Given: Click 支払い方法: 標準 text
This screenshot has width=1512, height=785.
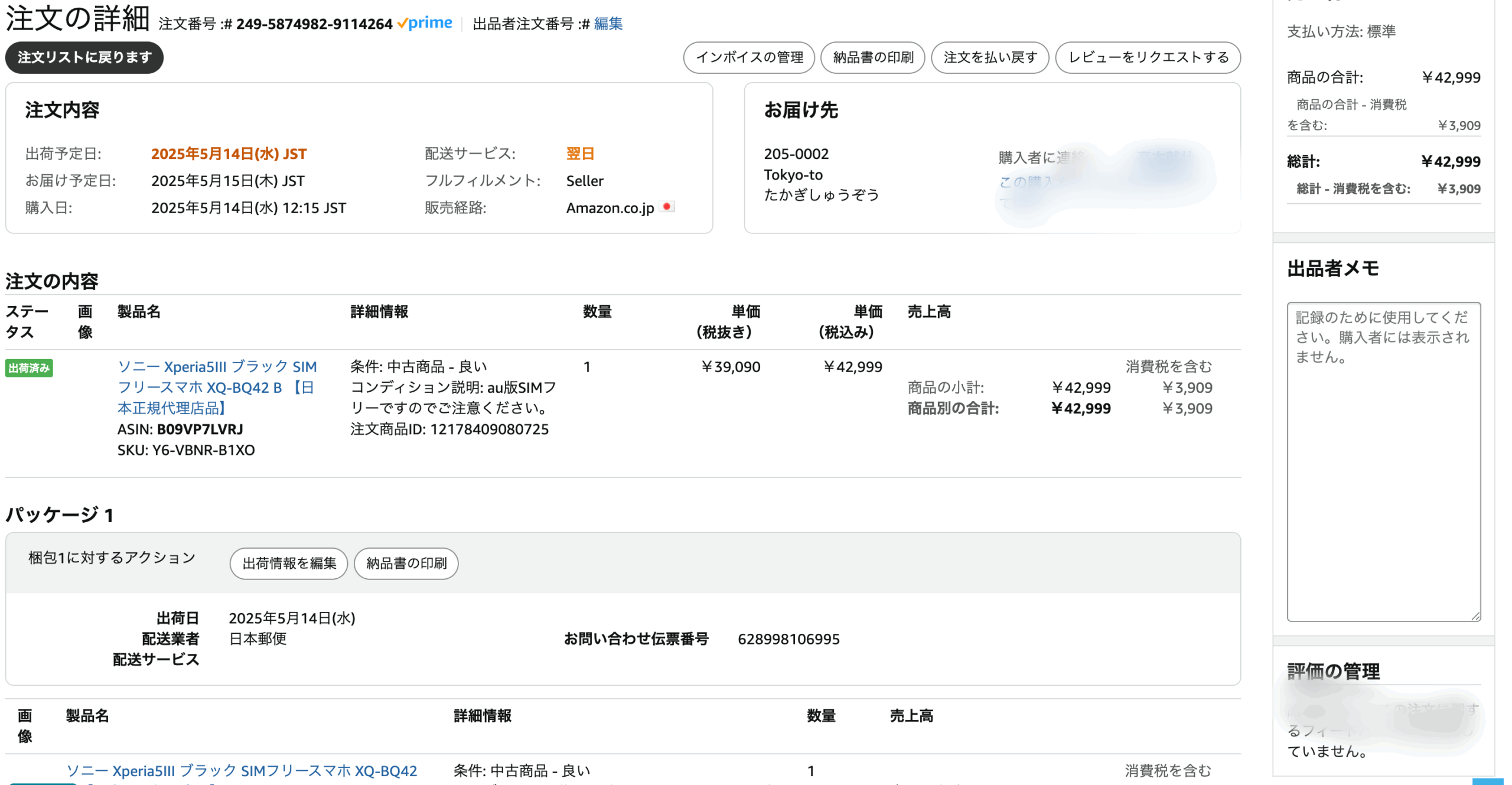Looking at the screenshot, I should (x=1341, y=31).
